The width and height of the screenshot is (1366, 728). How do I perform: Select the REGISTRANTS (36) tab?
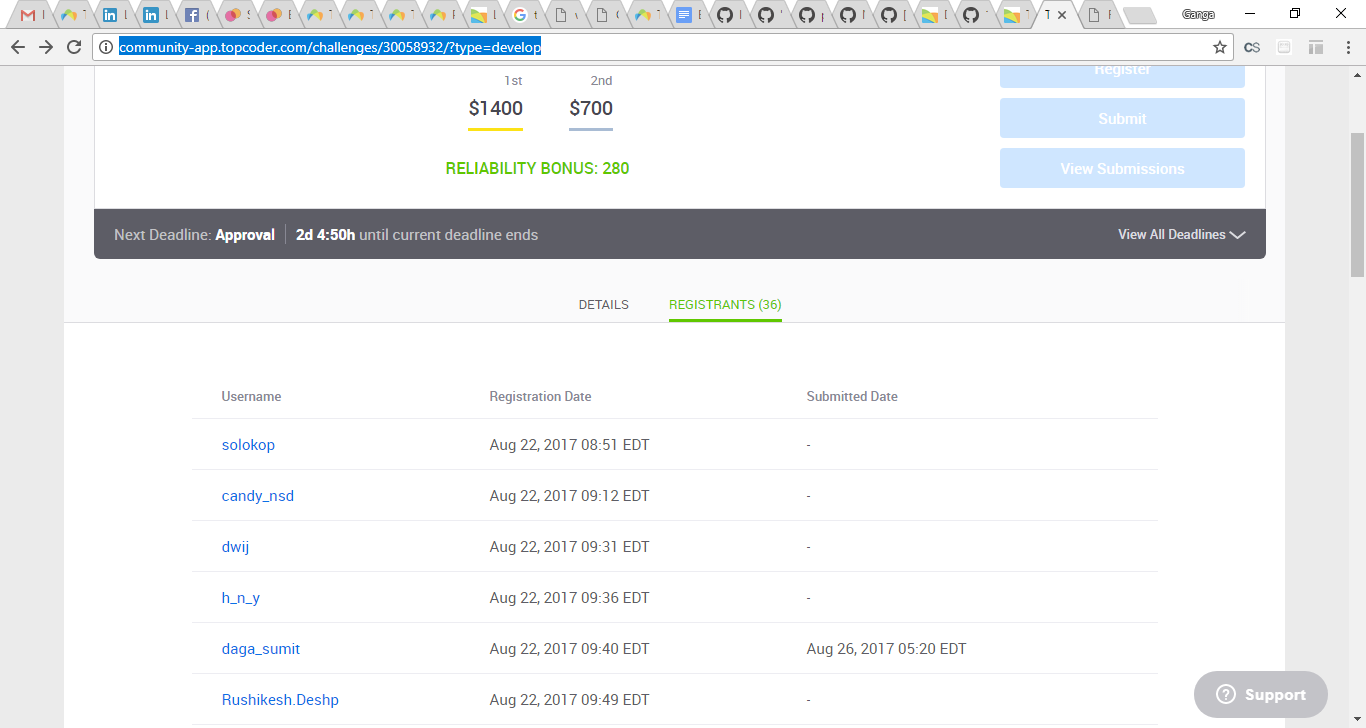(725, 305)
